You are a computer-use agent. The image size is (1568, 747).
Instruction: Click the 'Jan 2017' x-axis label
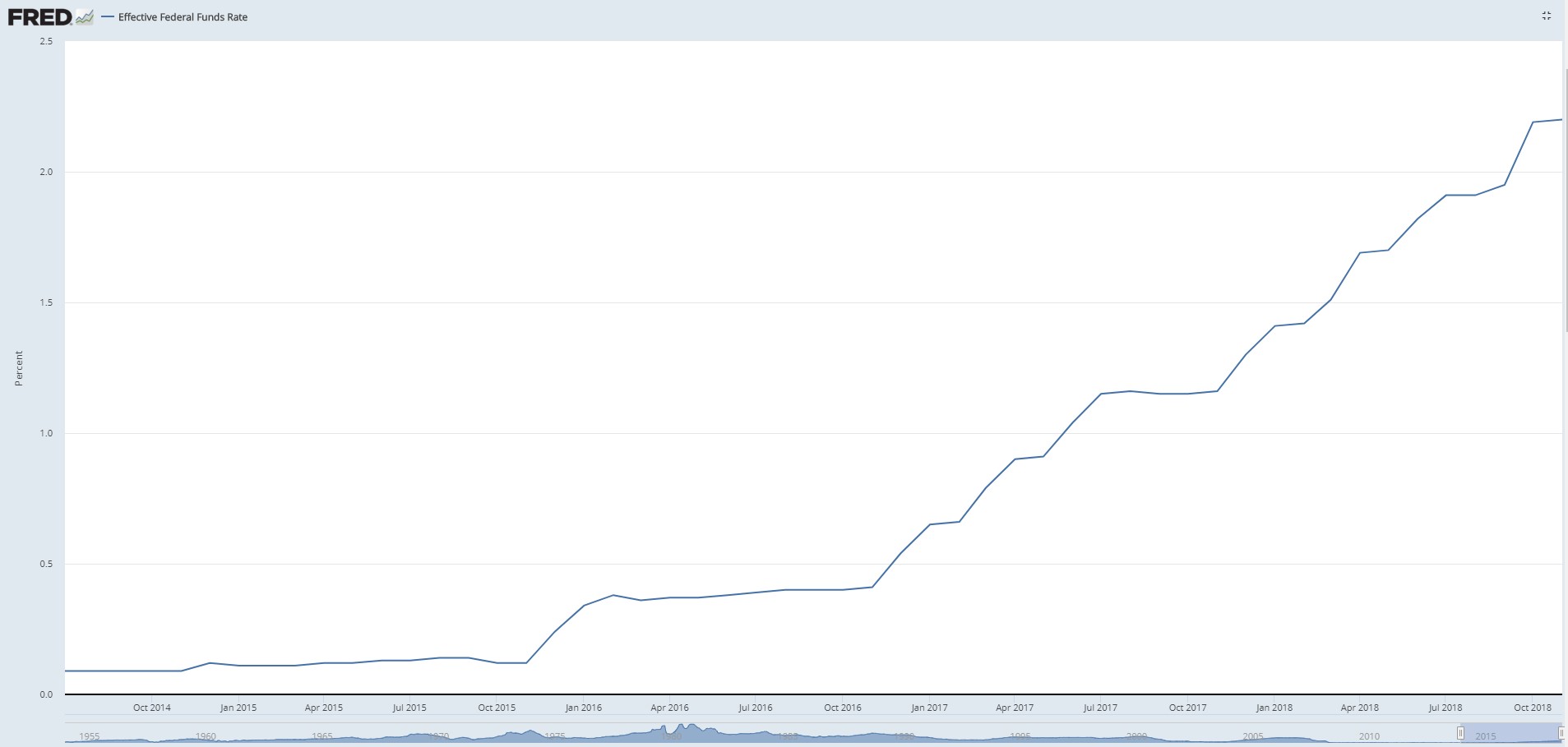[x=929, y=708]
